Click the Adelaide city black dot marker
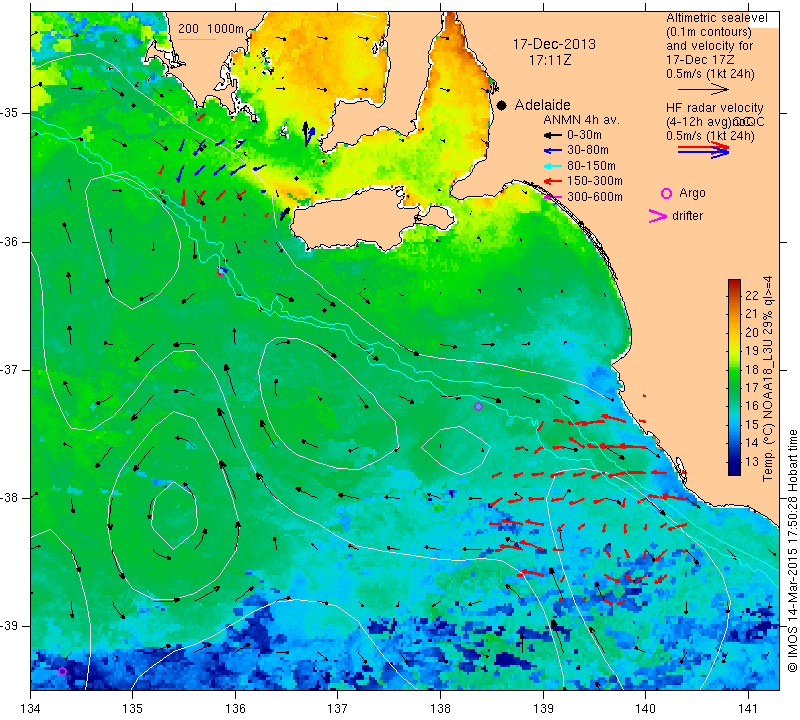Screen dimensions: 800x720 pyautogui.click(x=502, y=106)
